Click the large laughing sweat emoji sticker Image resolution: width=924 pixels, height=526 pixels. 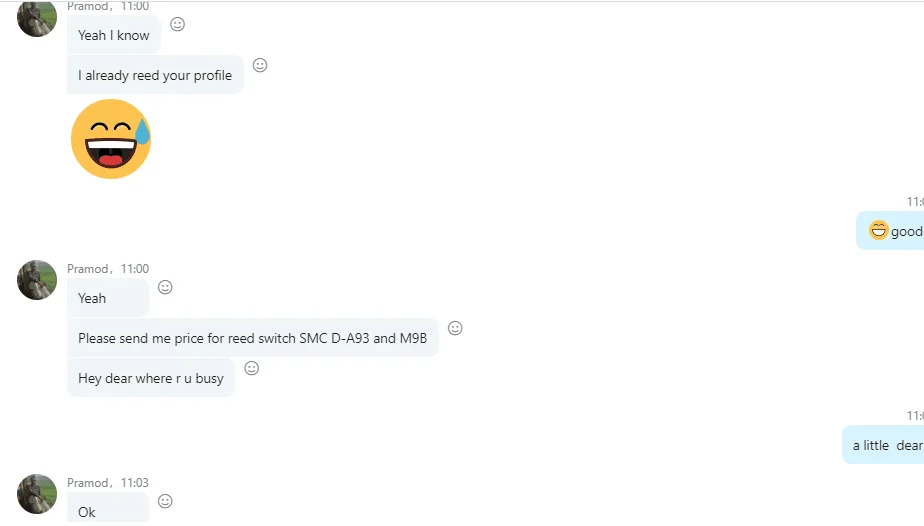click(x=111, y=139)
